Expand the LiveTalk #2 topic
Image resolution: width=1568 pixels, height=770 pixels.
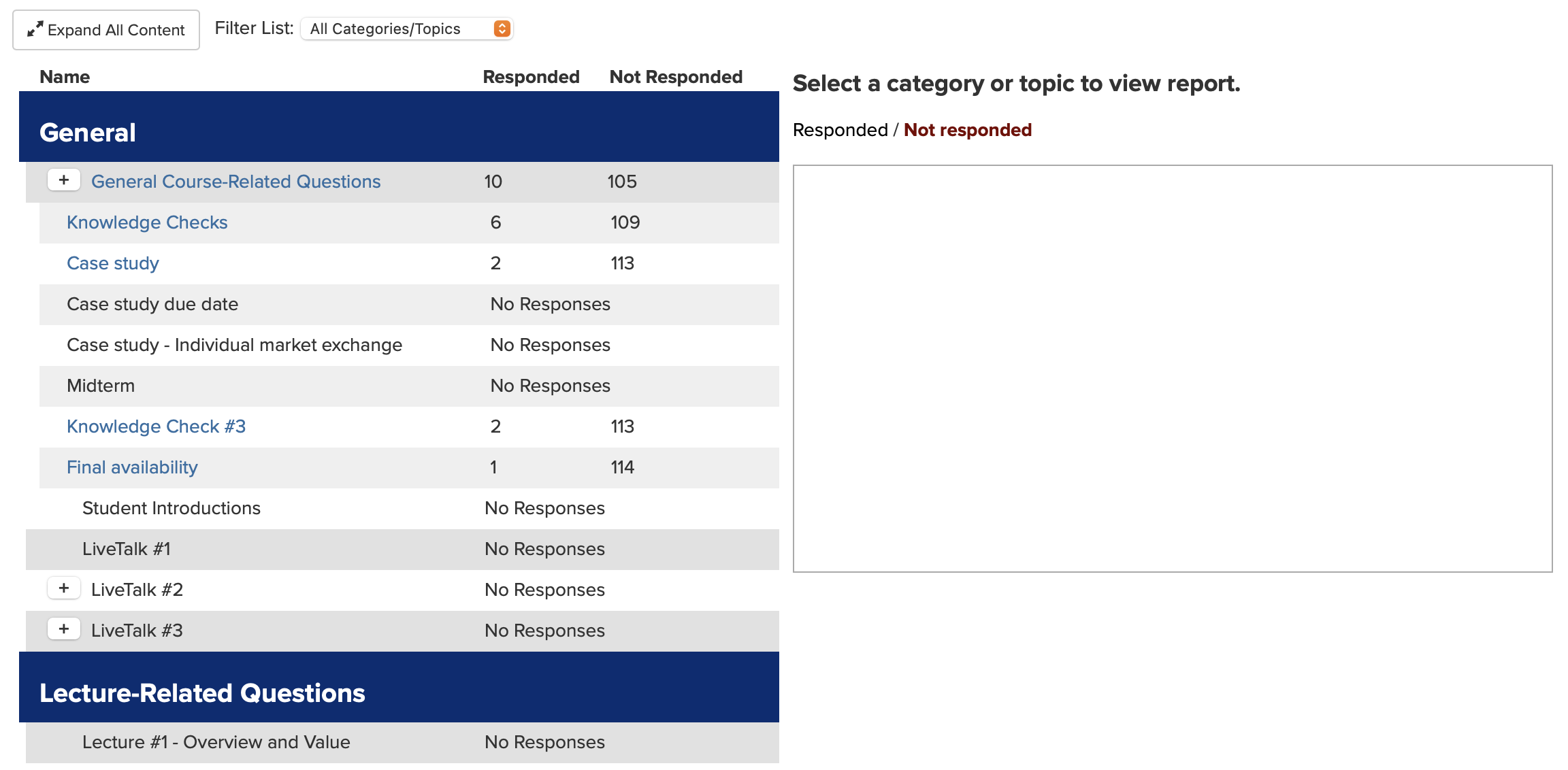pyautogui.click(x=64, y=588)
